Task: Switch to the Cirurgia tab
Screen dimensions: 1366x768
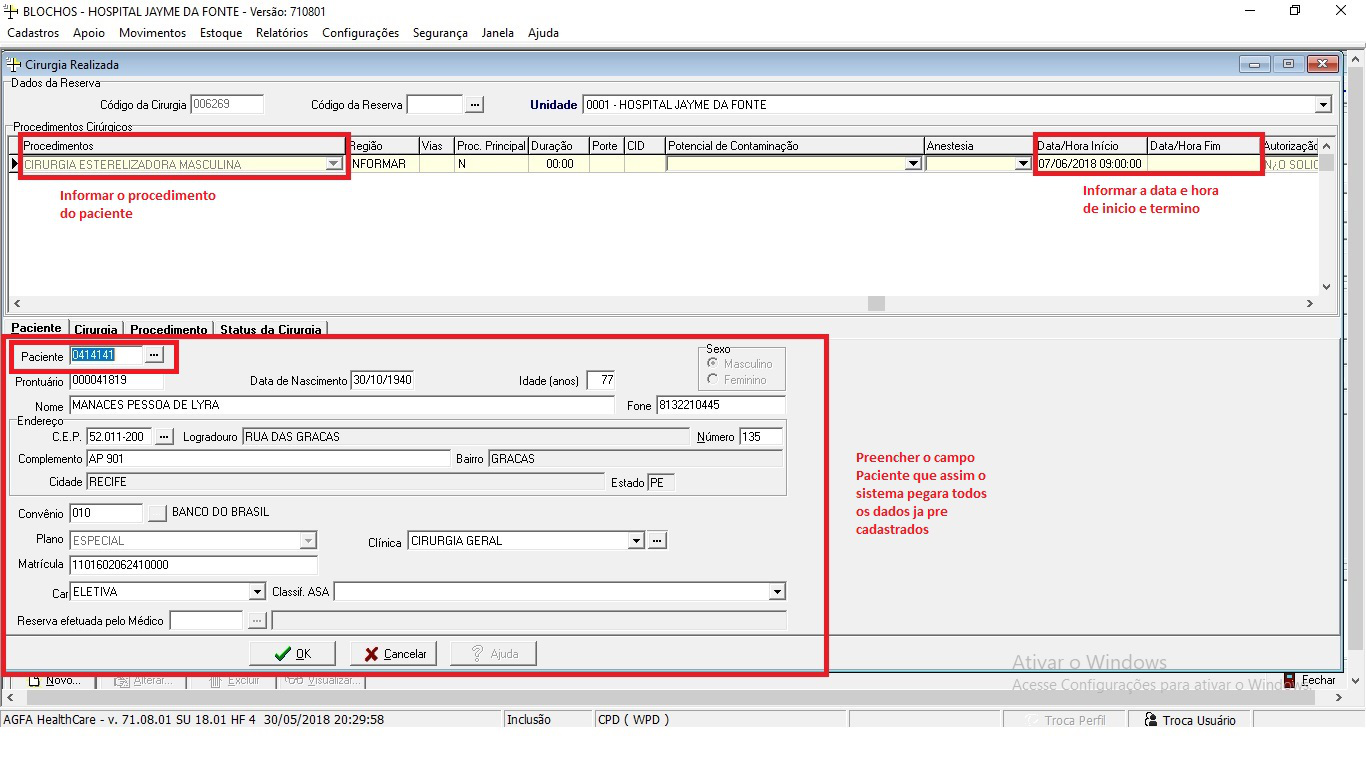Action: tap(96, 330)
